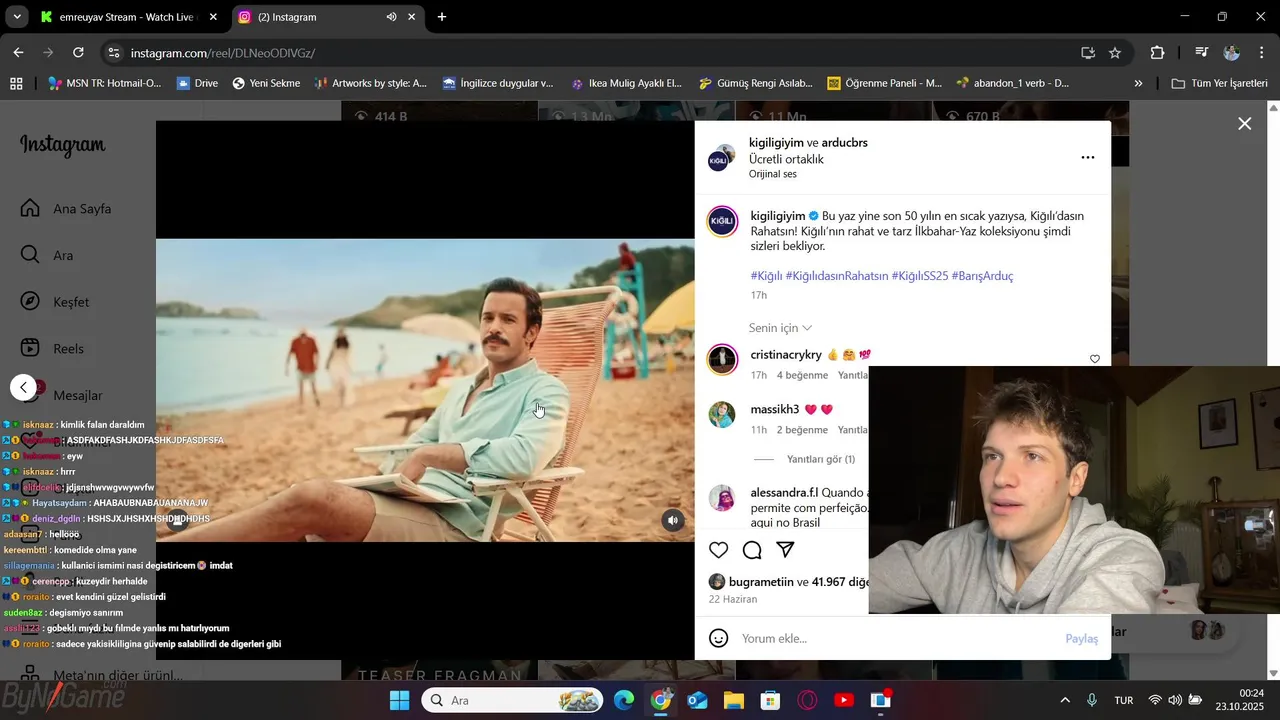Expand the Senin için comment filter

click(780, 328)
